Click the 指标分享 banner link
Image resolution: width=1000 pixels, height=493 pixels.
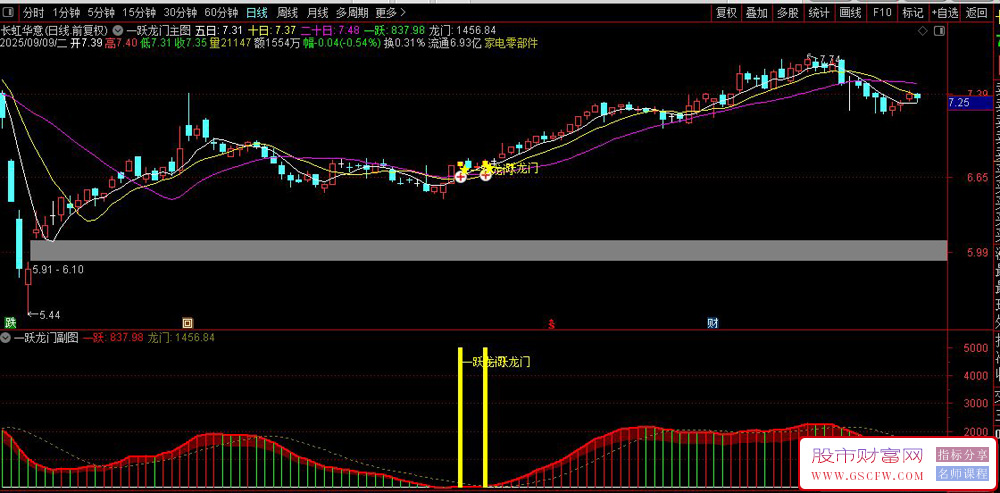click(x=962, y=455)
